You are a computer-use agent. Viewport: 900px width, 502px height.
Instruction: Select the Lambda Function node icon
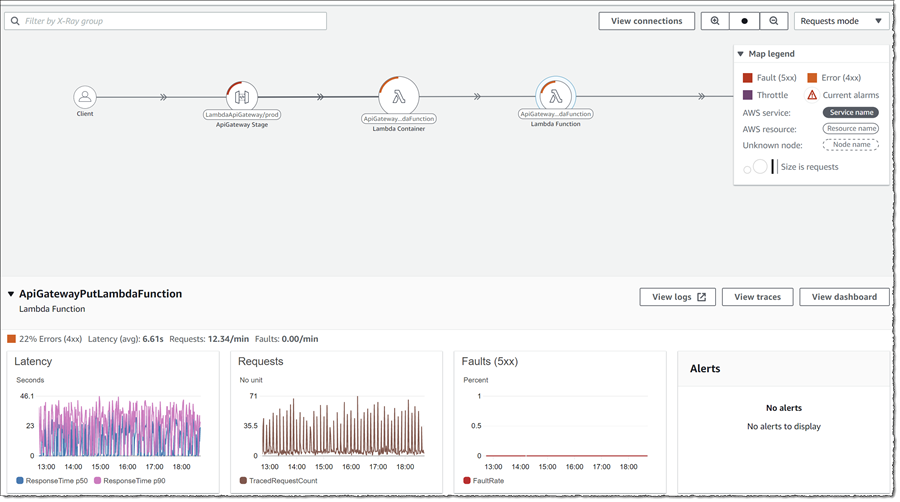(x=556, y=96)
